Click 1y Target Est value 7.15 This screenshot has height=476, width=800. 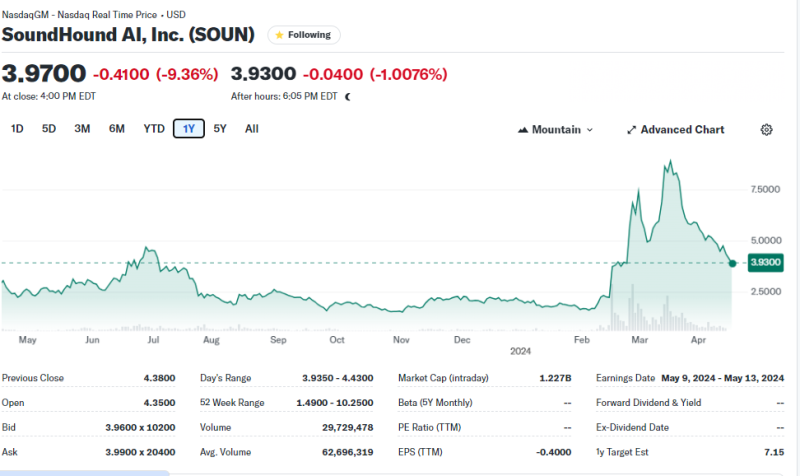click(x=774, y=452)
